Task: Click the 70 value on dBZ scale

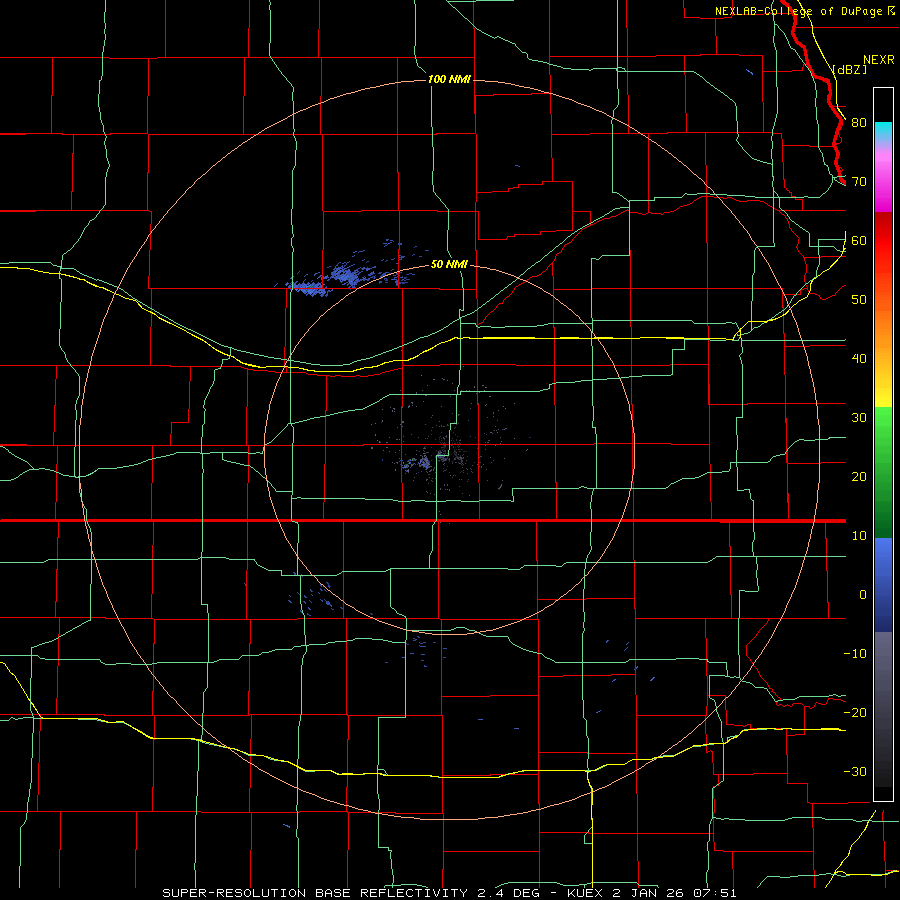Action: [x=859, y=182]
